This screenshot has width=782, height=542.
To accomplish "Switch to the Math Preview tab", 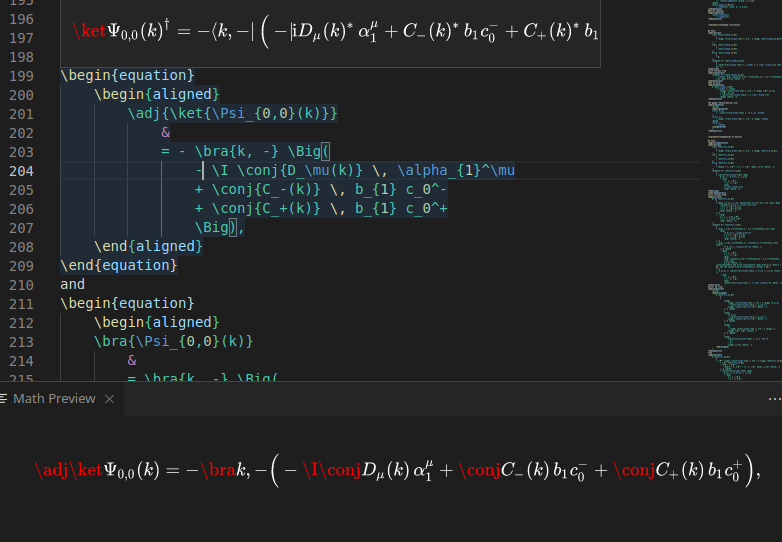I will [54, 399].
